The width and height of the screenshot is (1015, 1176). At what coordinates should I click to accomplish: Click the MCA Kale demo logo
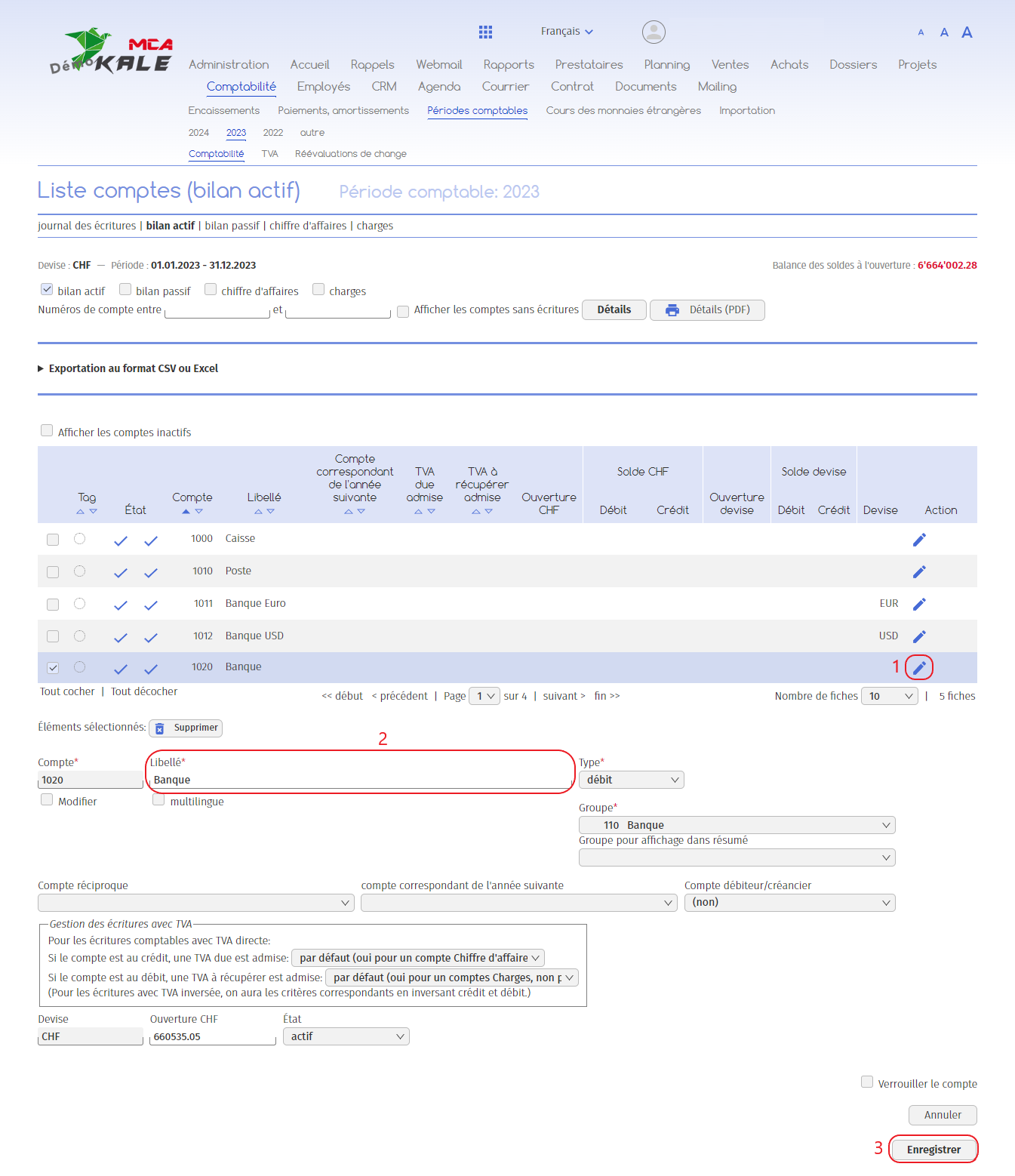pyautogui.click(x=111, y=51)
